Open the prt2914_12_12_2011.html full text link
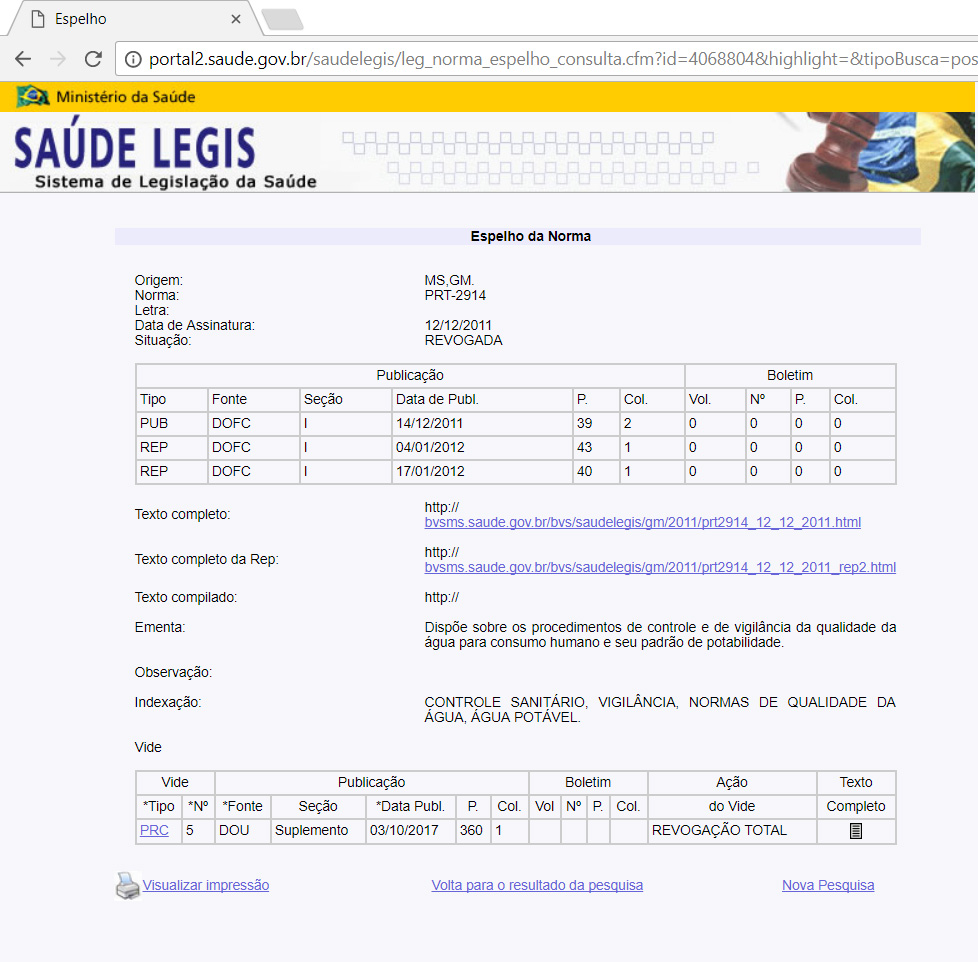Screen dimensions: 978x962 642,523
